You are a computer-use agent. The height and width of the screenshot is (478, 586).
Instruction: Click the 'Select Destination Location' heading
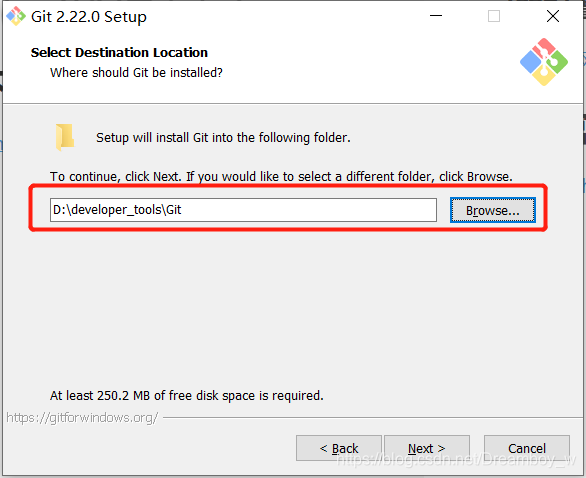coord(119,53)
